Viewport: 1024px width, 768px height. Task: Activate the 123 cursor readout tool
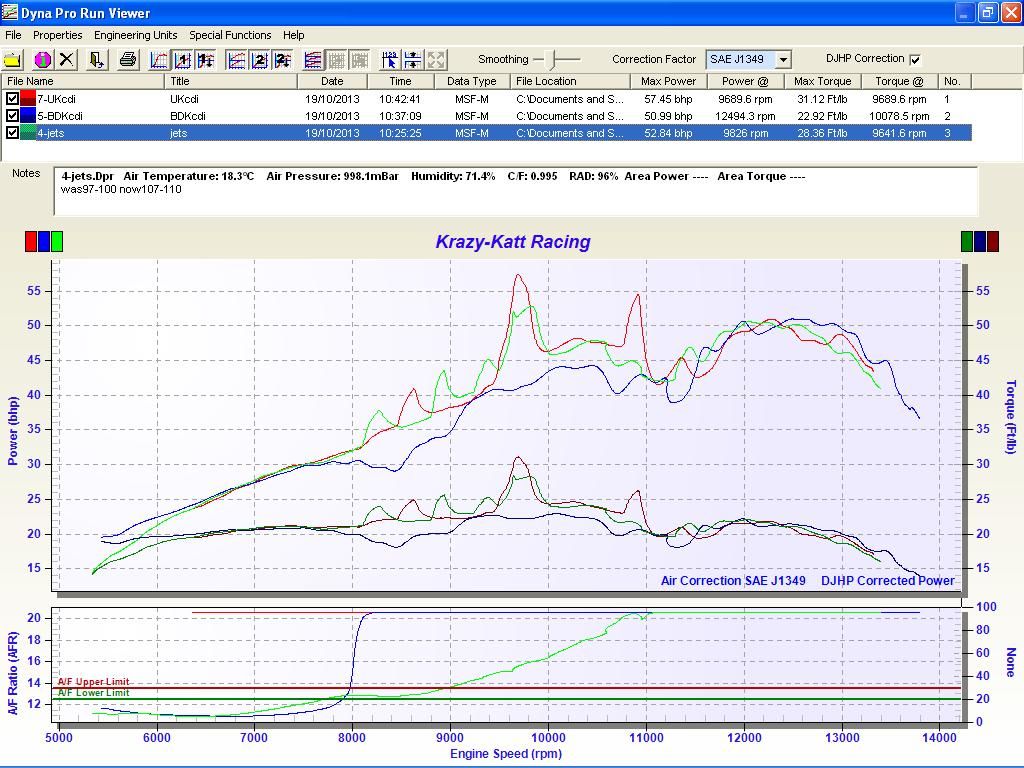[390, 60]
